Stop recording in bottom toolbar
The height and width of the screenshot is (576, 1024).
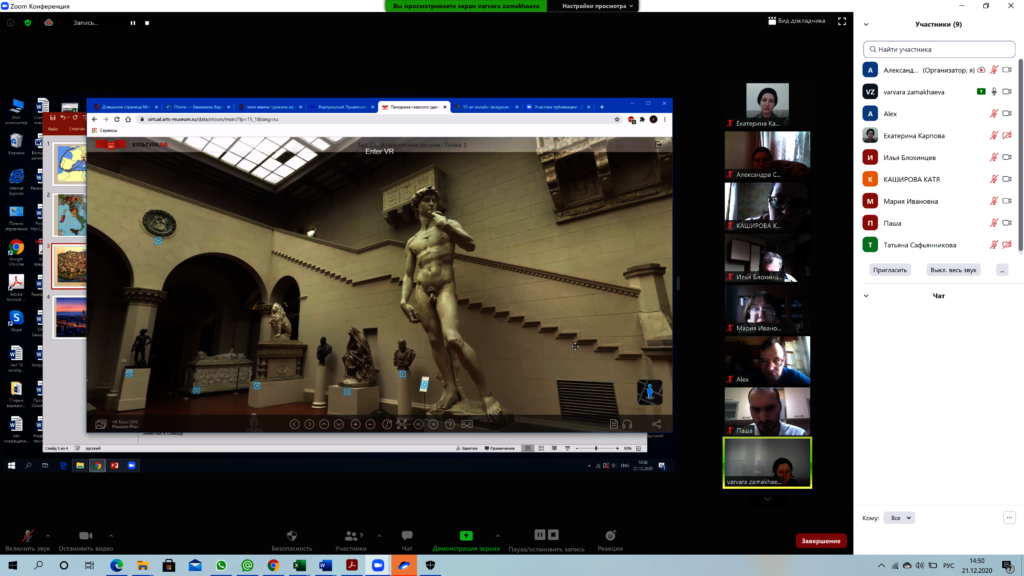(553, 535)
